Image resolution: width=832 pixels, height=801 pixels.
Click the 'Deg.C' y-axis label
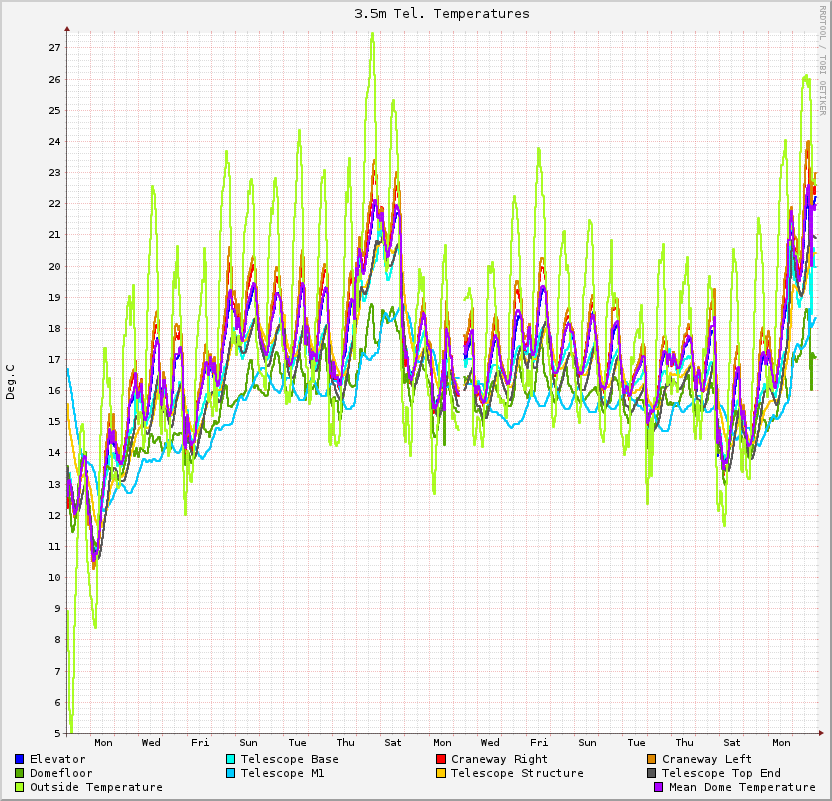coord(11,382)
